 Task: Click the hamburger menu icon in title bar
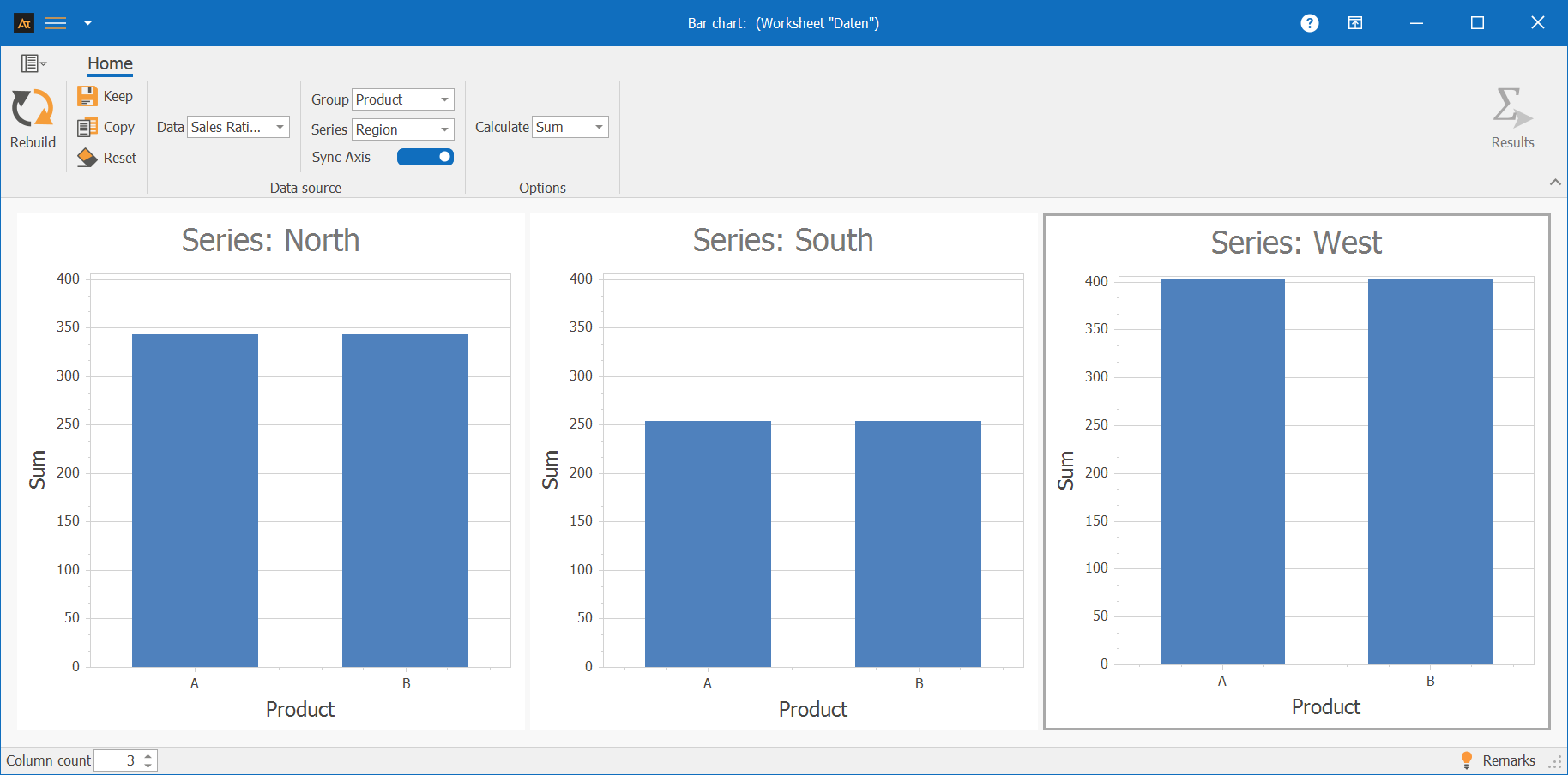pyautogui.click(x=56, y=23)
